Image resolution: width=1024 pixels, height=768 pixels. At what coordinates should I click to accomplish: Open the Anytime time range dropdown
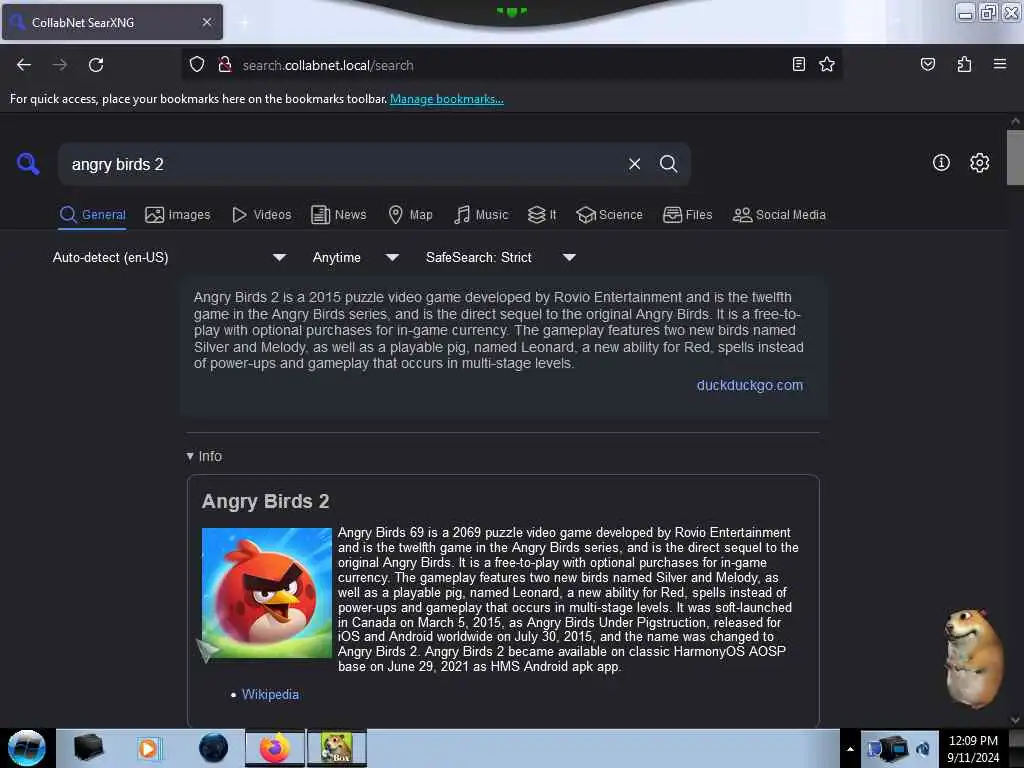[x=355, y=257]
